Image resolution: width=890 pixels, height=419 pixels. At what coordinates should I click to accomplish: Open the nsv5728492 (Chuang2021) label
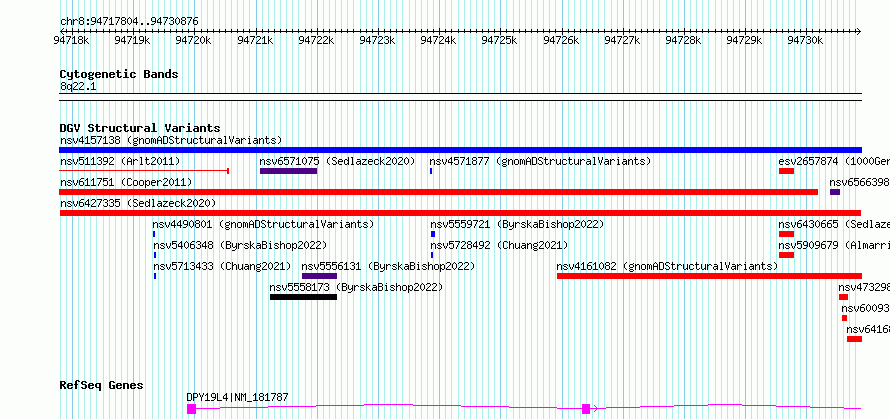[x=499, y=245]
